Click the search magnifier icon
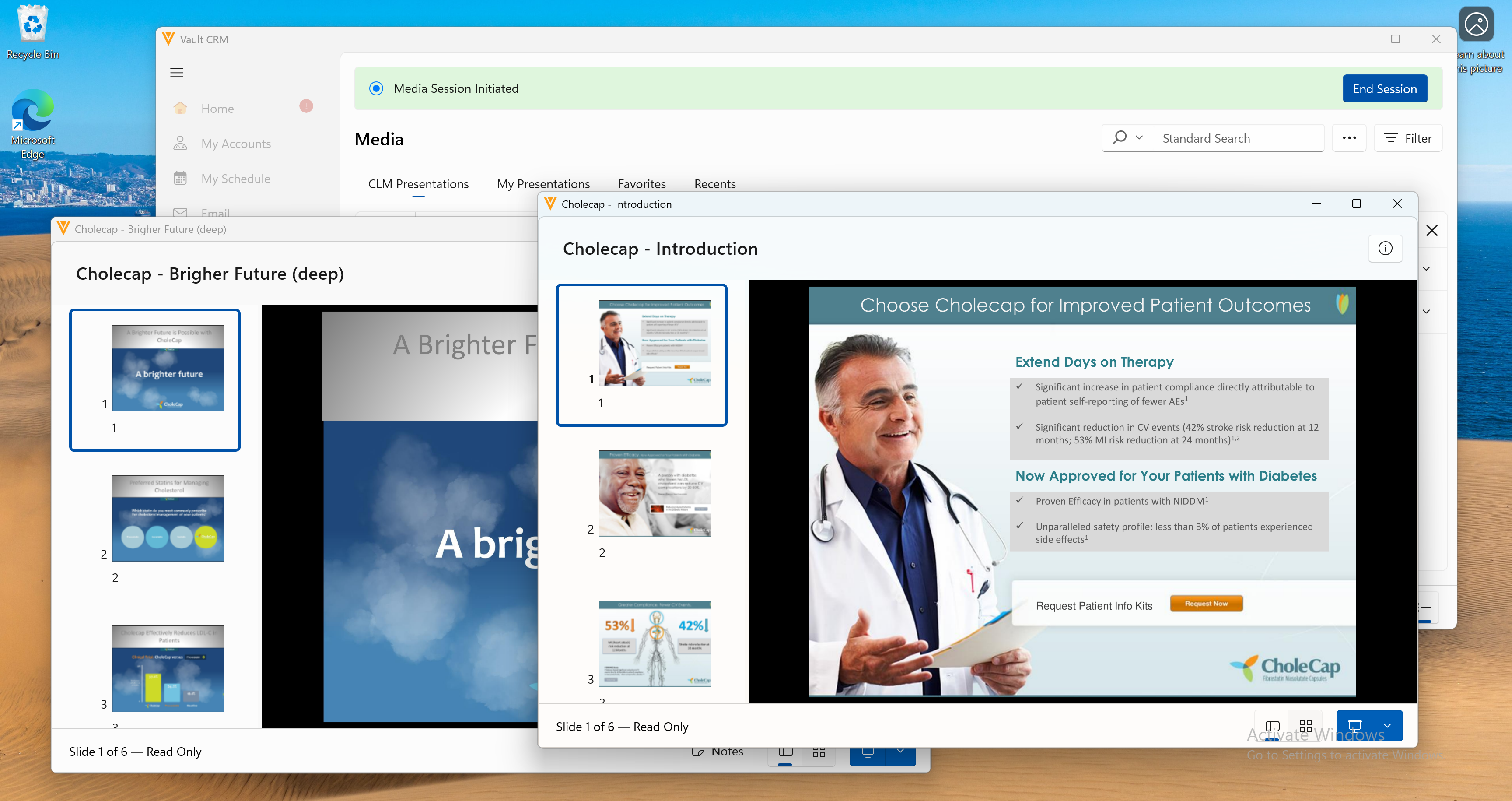The width and height of the screenshot is (1512, 801). click(1119, 137)
